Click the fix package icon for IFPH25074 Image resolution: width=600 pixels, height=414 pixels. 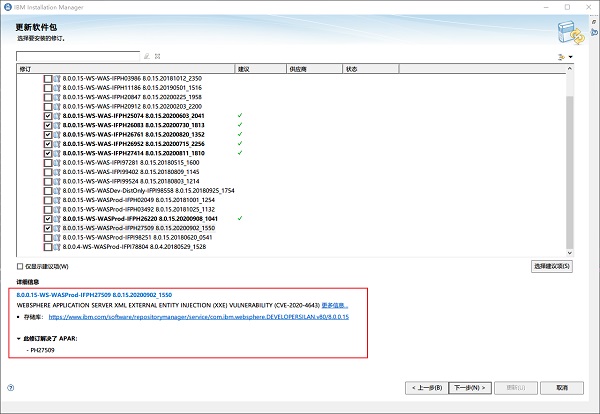pos(58,116)
